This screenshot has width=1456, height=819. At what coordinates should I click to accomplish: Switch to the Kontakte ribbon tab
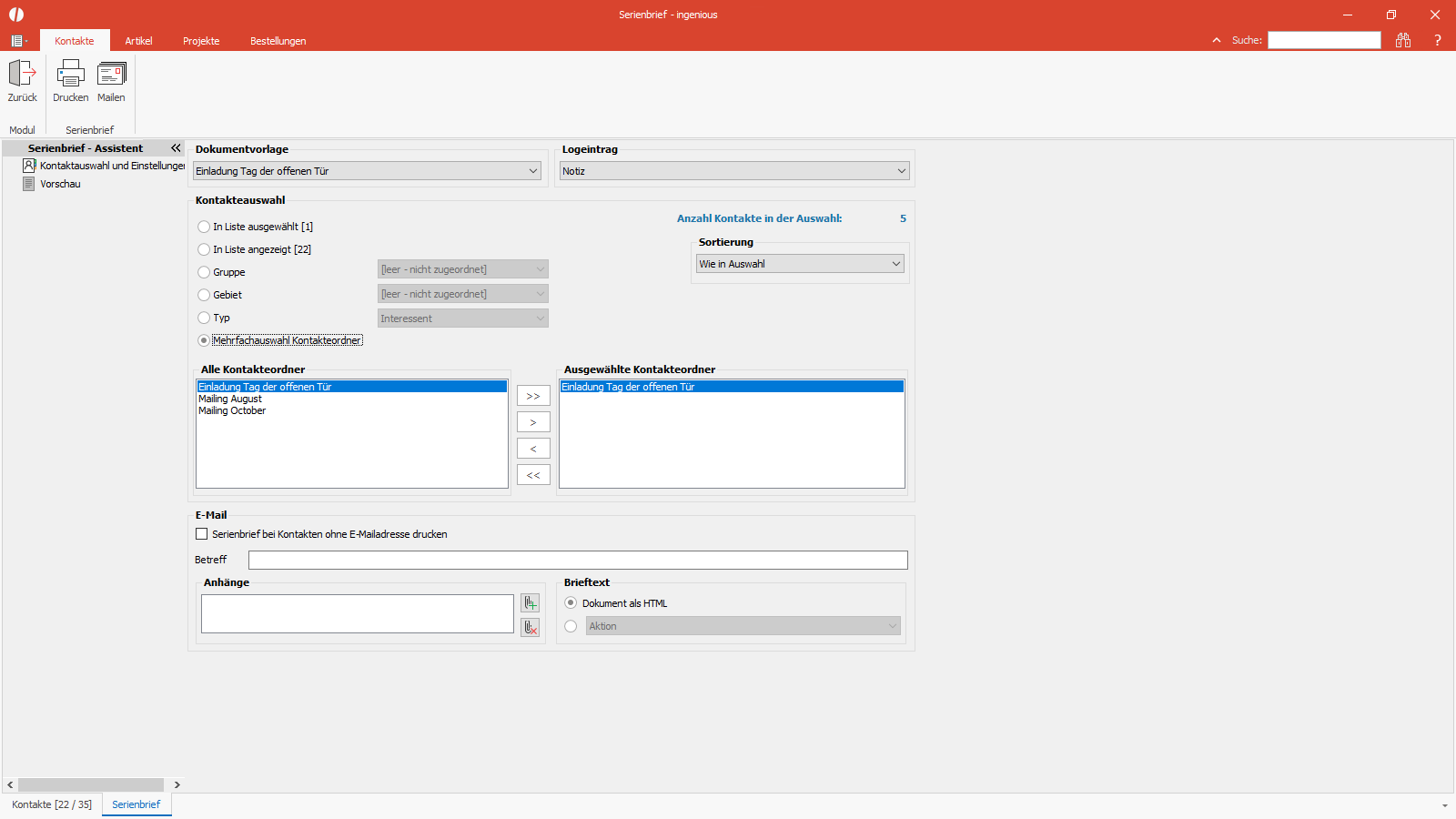point(75,41)
